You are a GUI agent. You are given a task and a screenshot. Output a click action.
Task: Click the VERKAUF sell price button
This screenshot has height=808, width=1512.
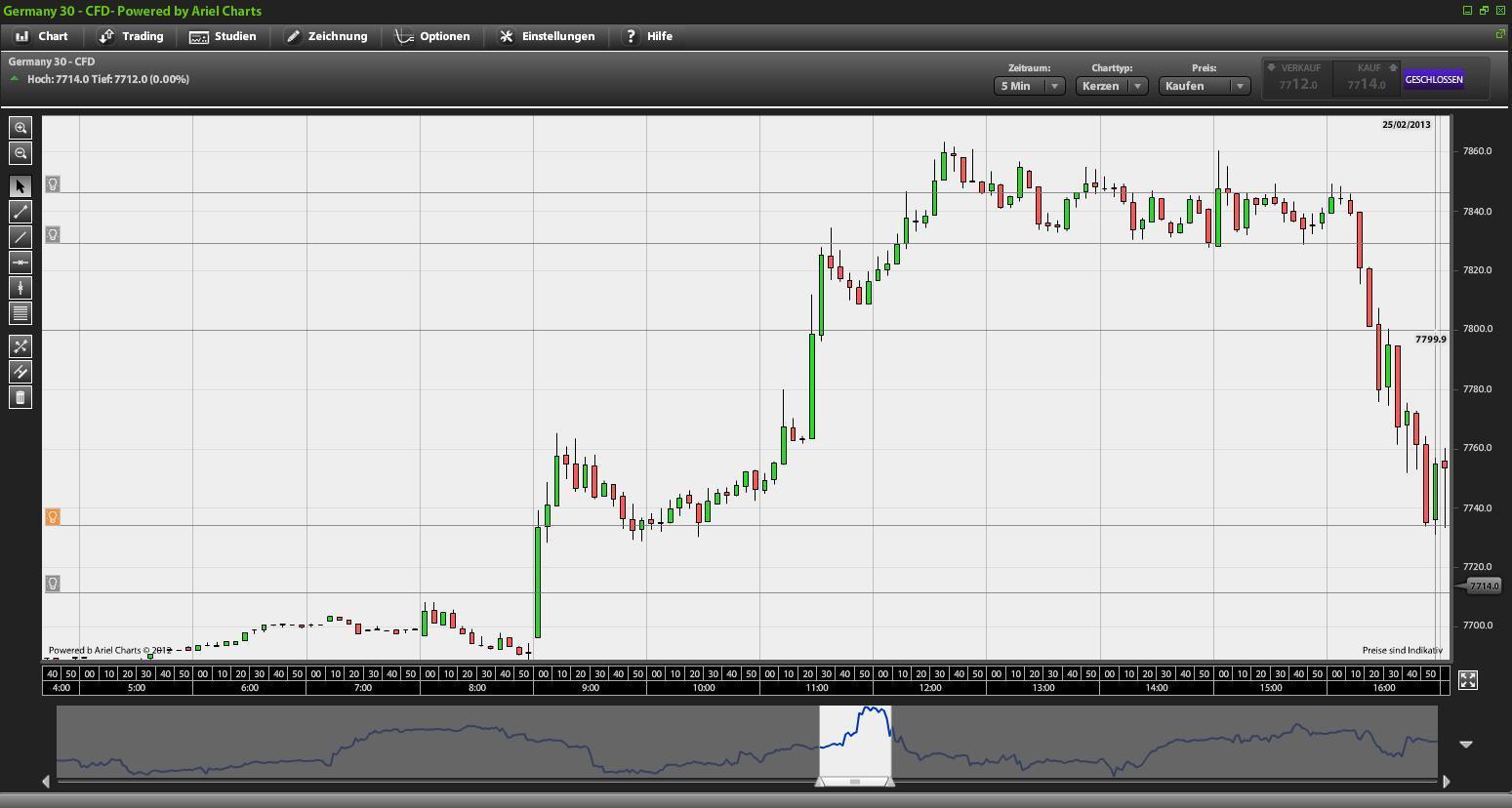[x=1298, y=79]
